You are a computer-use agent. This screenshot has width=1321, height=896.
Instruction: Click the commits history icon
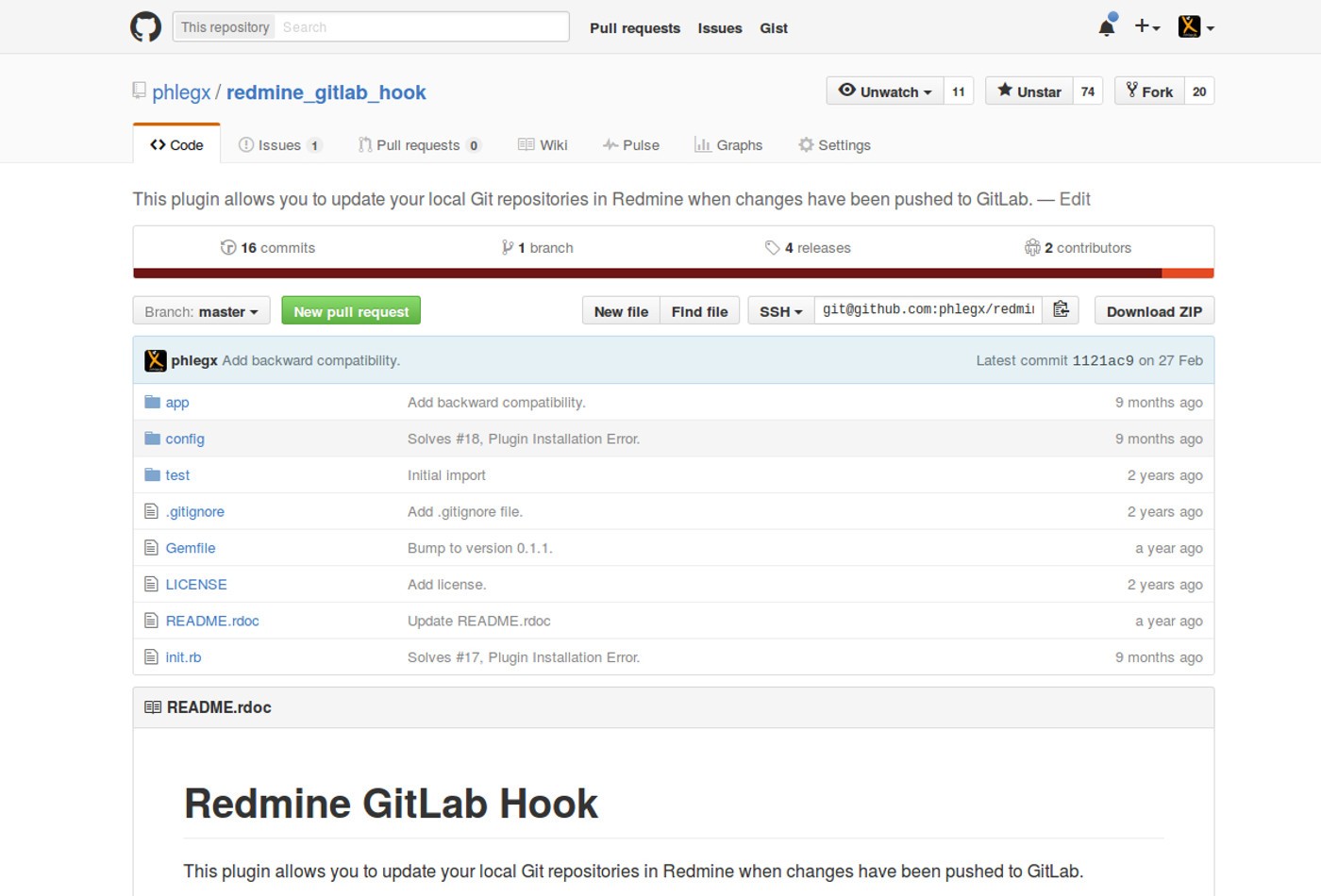(x=228, y=247)
